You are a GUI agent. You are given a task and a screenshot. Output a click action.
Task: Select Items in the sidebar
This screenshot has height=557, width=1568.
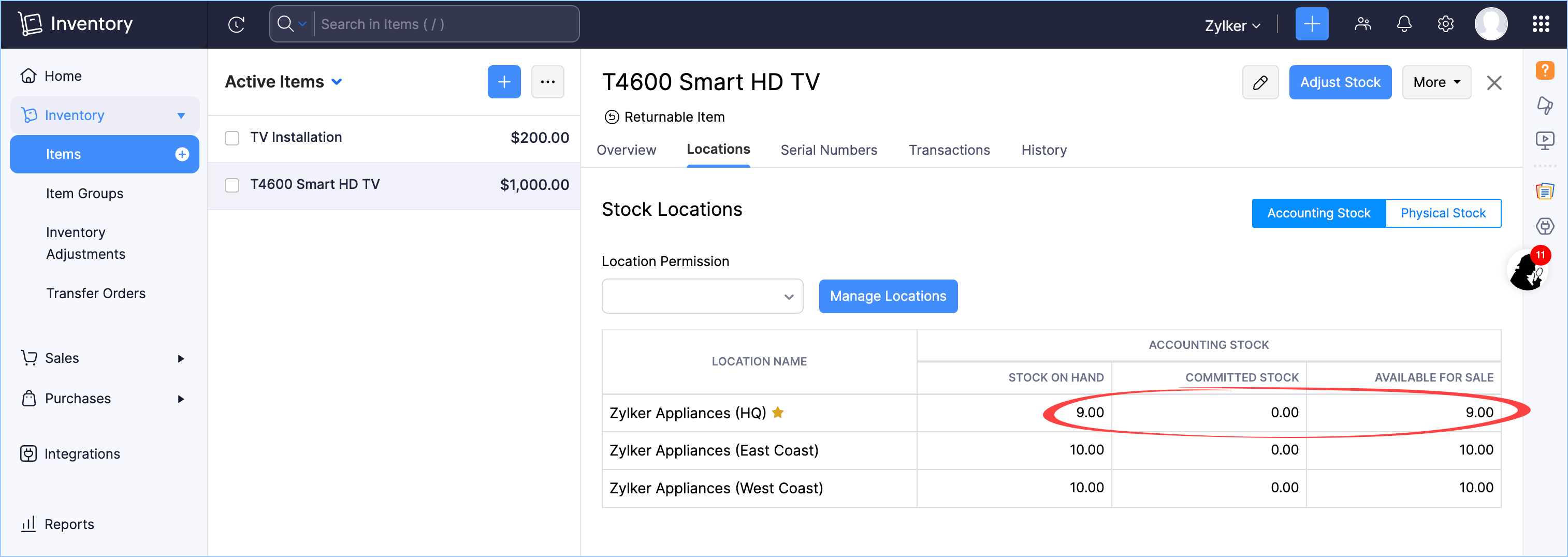pyautogui.click(x=104, y=155)
